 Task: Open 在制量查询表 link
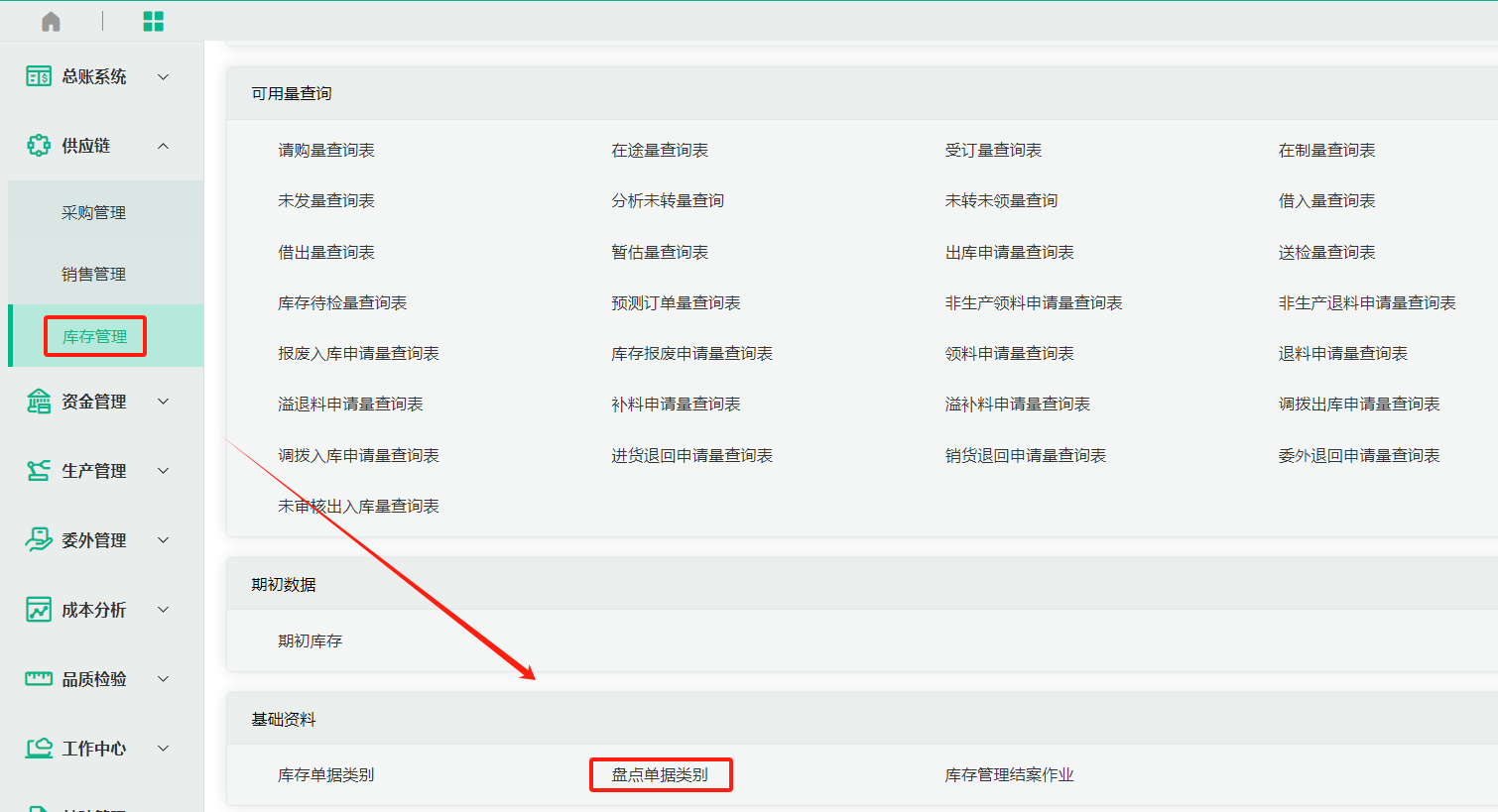coord(1326,150)
